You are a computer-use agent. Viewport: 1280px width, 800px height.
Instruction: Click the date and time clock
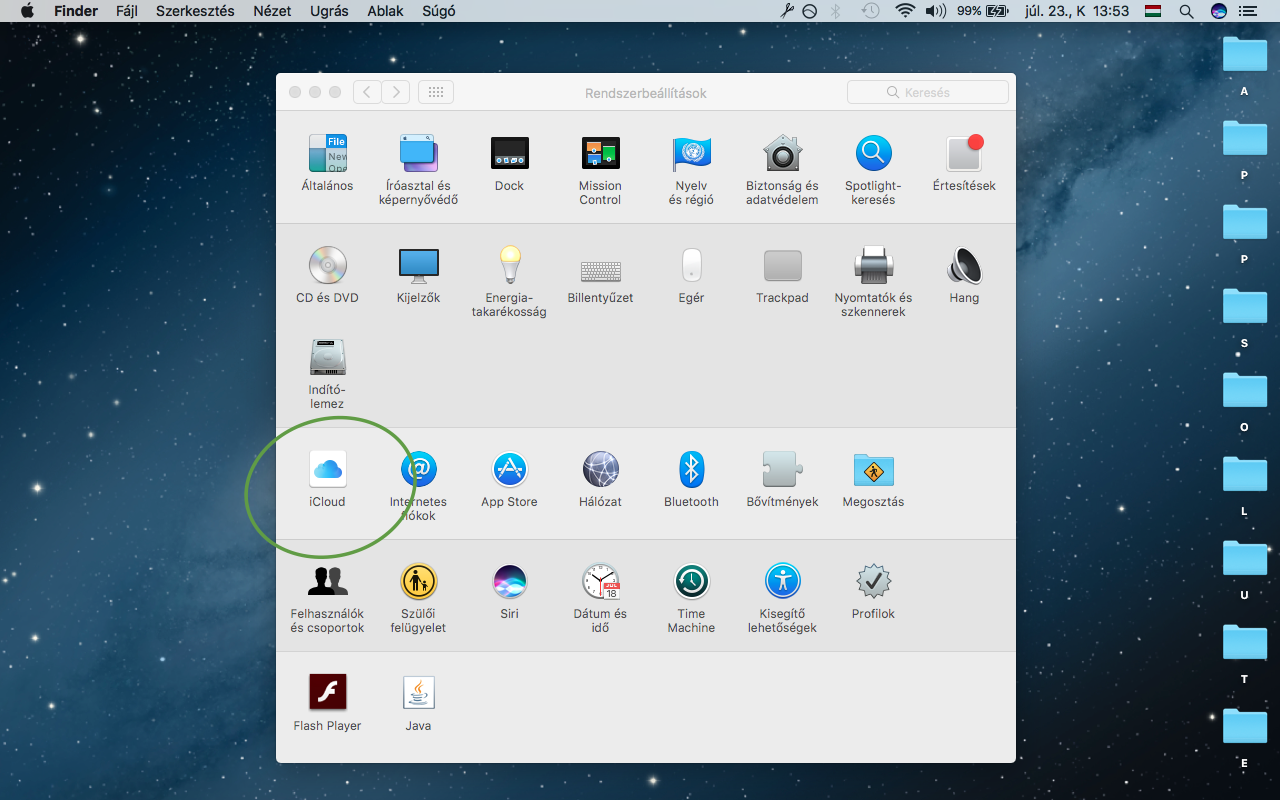[1077, 11]
